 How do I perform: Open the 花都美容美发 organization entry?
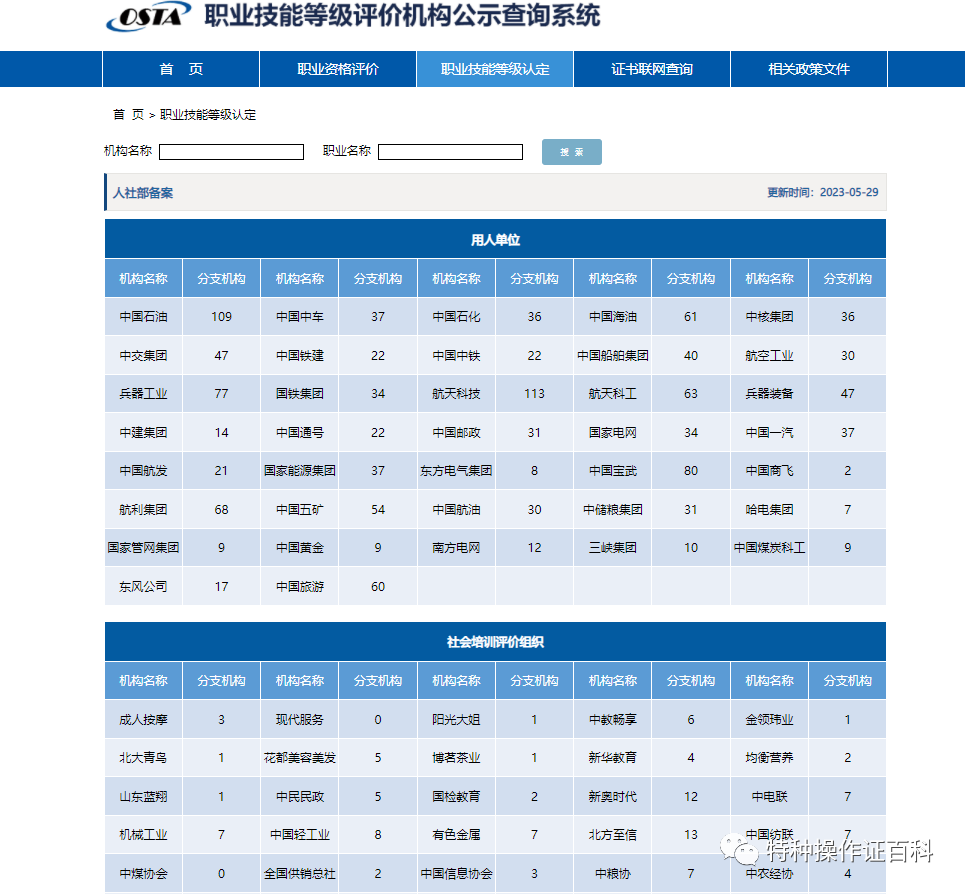click(300, 758)
